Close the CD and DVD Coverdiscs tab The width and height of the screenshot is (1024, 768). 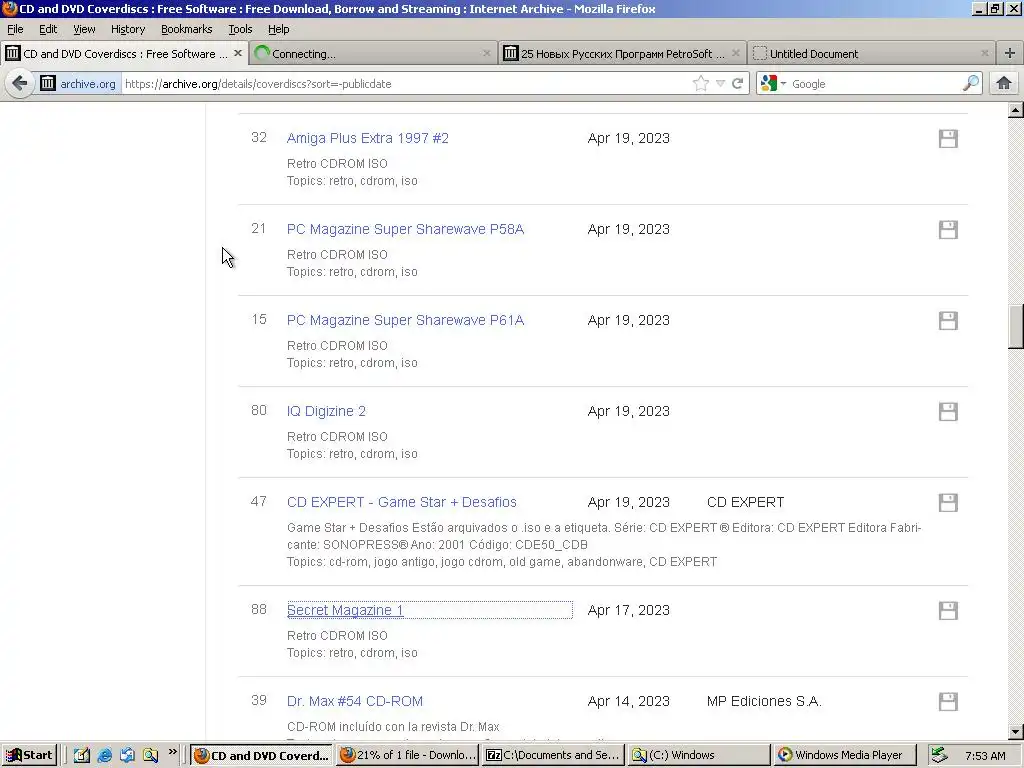click(x=238, y=54)
